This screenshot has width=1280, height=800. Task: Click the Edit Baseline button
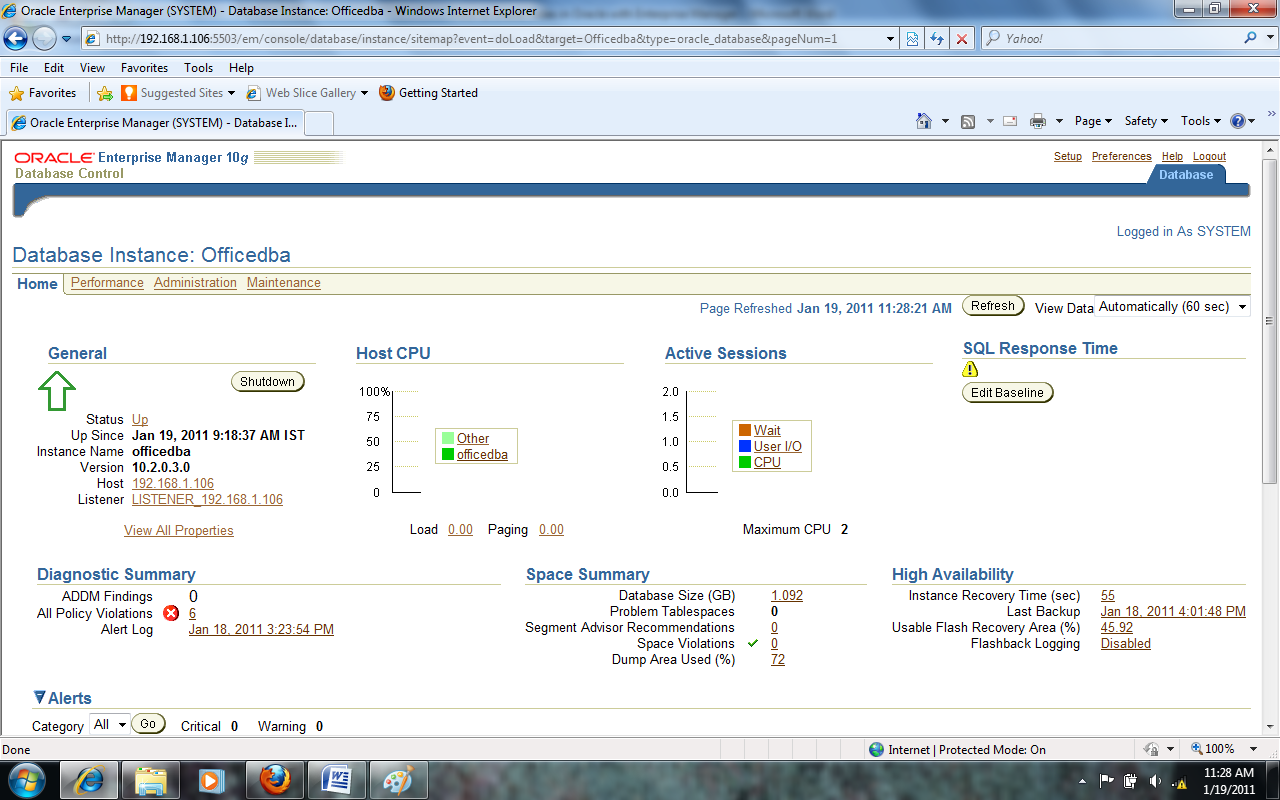(1007, 393)
